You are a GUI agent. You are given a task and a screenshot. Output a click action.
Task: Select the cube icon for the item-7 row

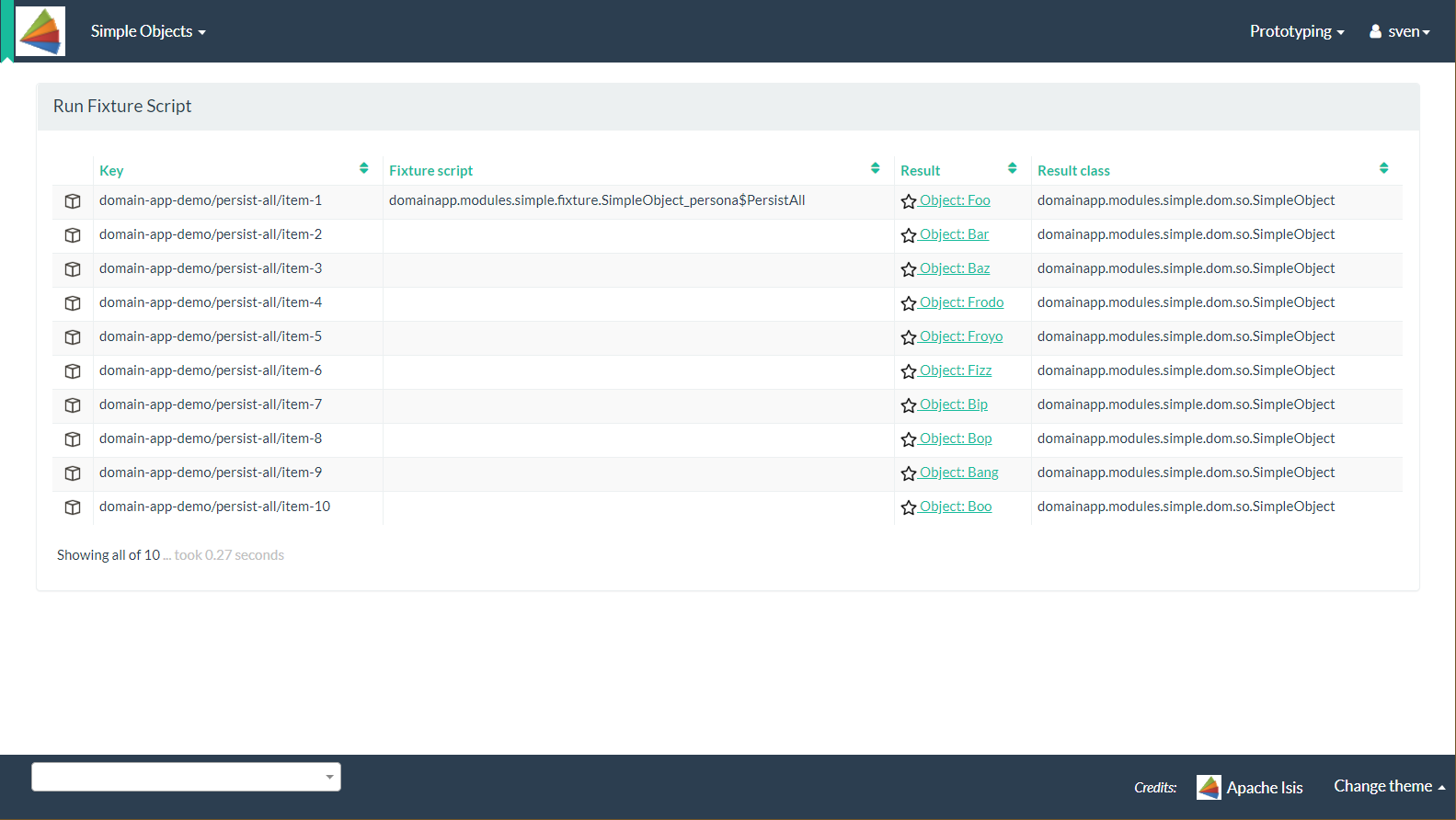(73, 405)
